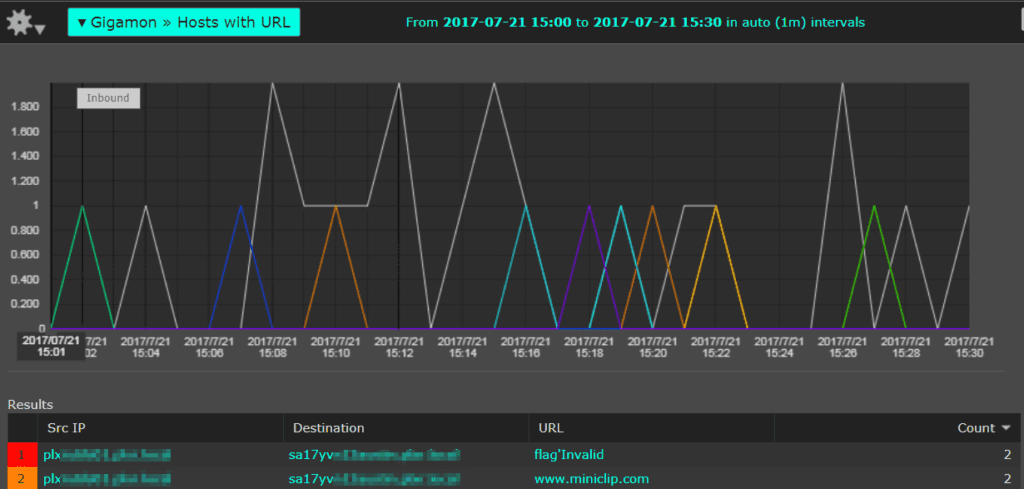Select red color swatch for row 1
This screenshot has height=489, width=1024.
pos(23,454)
